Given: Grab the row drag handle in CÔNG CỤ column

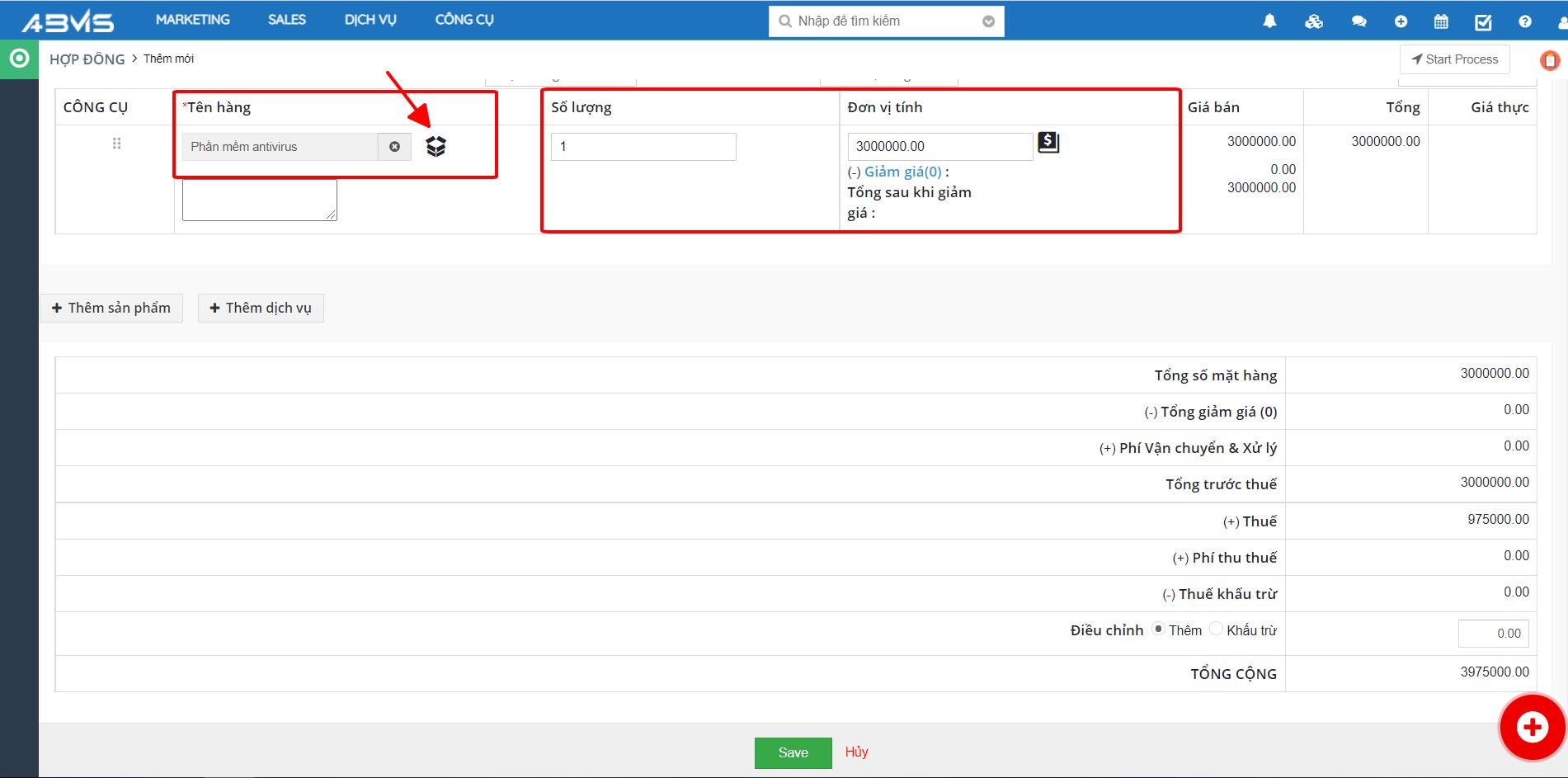Looking at the screenshot, I should pos(116,144).
